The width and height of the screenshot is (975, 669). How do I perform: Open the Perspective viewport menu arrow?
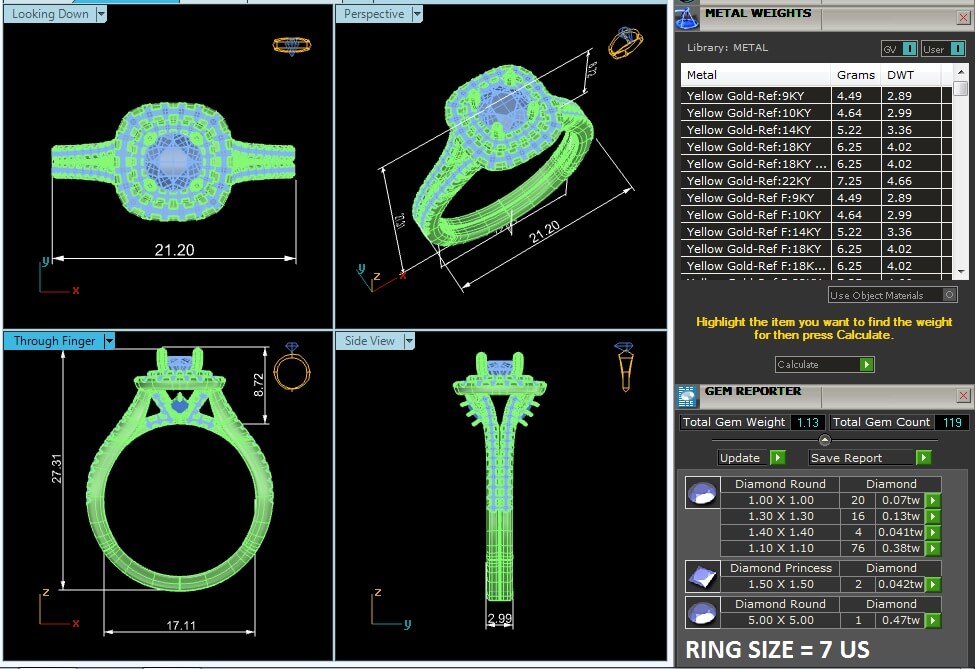(417, 14)
